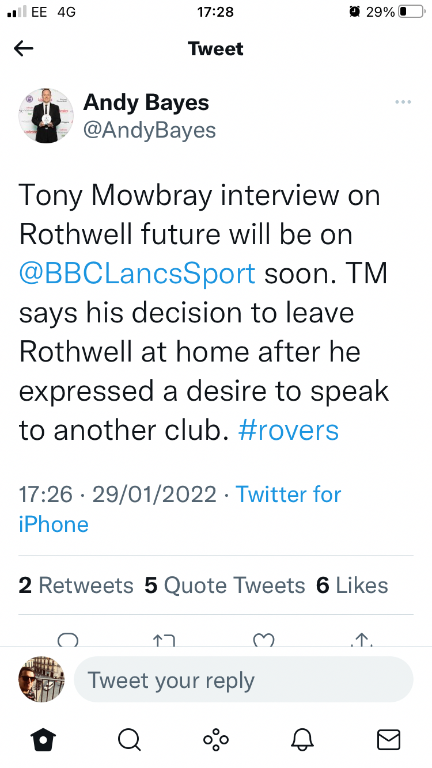This screenshot has width=432, height=768.
Task: View the 2 Retweets list
Action: [76, 585]
